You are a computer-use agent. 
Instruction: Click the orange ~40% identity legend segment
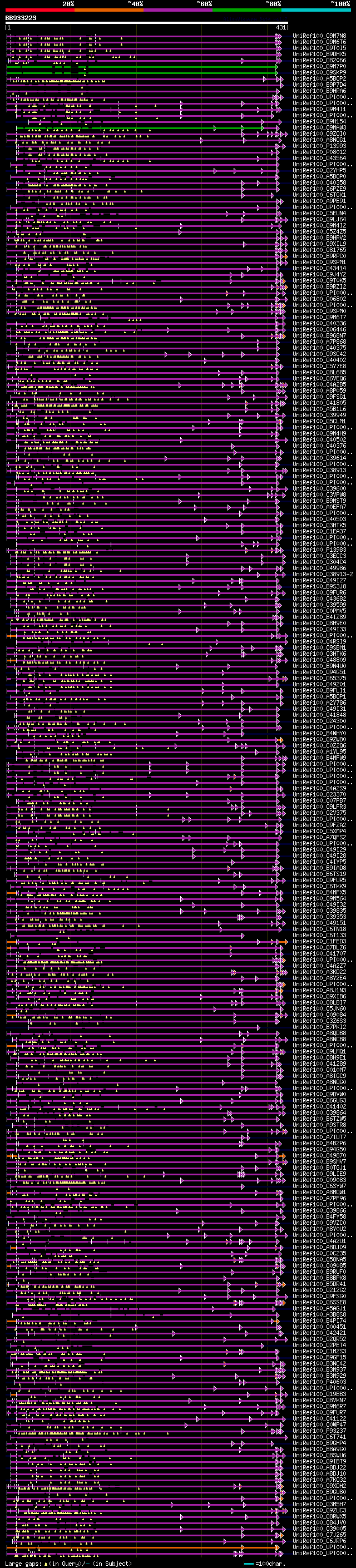[x=109, y=11]
